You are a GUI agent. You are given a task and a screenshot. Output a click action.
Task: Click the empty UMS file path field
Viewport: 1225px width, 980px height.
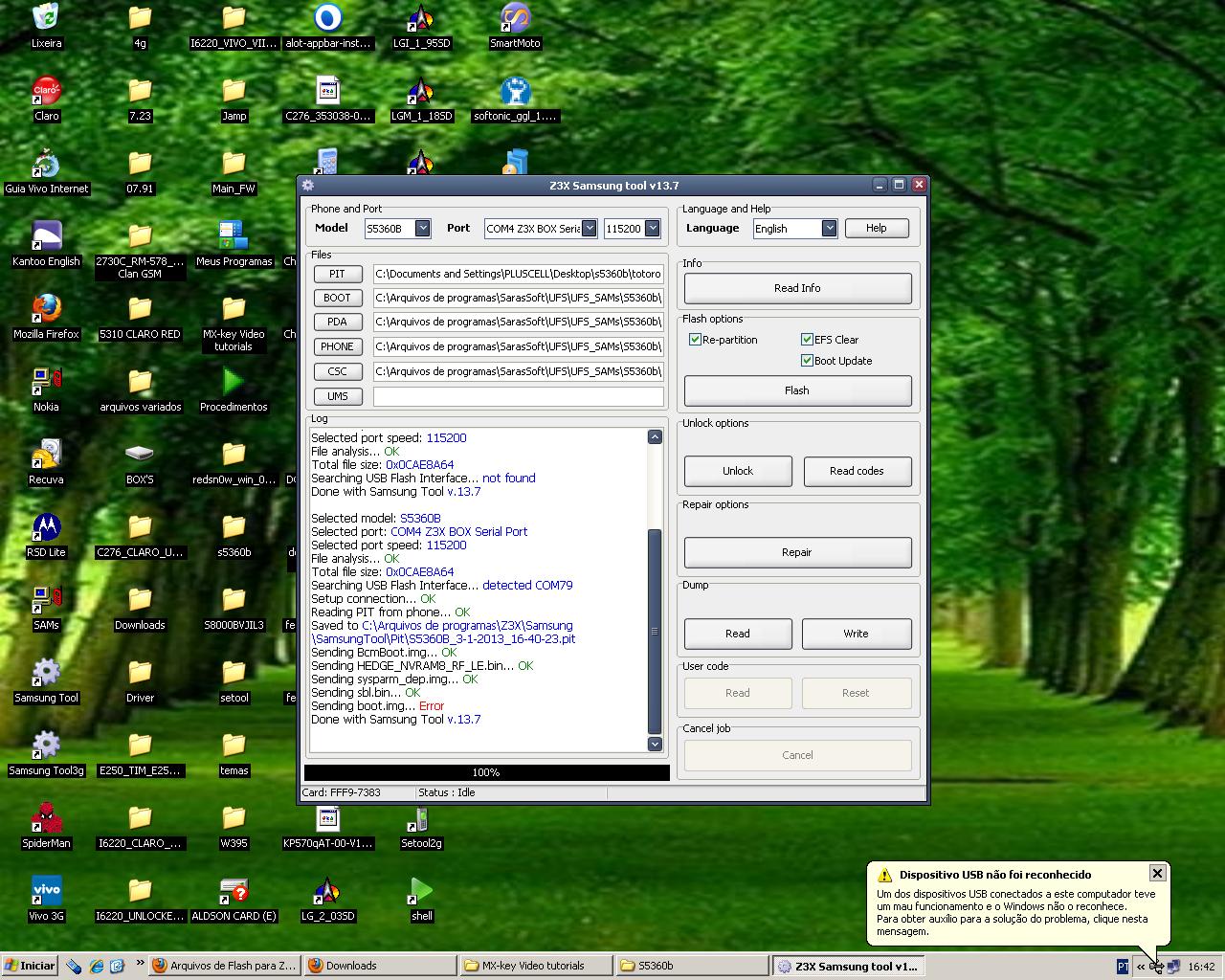pos(518,396)
